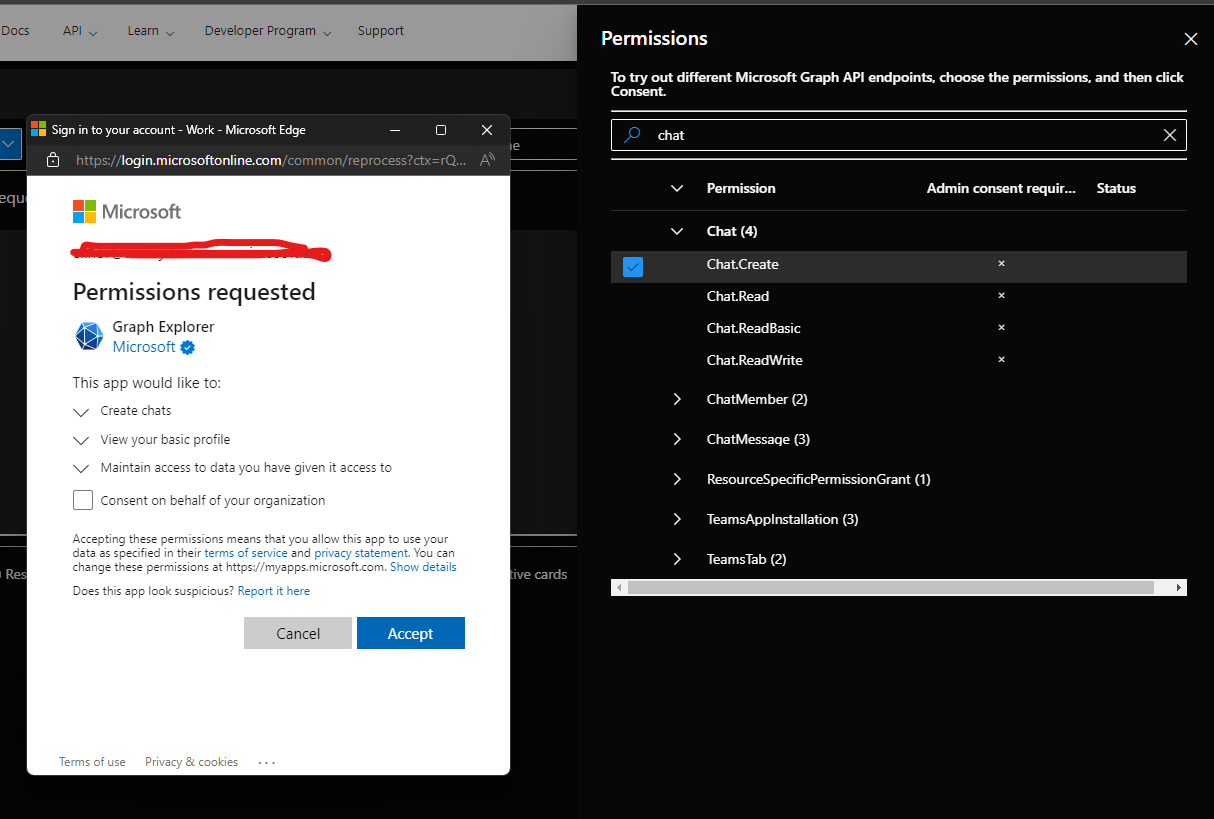Collapse the Chat (4) permission group
The width and height of the screenshot is (1214, 819).
[677, 231]
